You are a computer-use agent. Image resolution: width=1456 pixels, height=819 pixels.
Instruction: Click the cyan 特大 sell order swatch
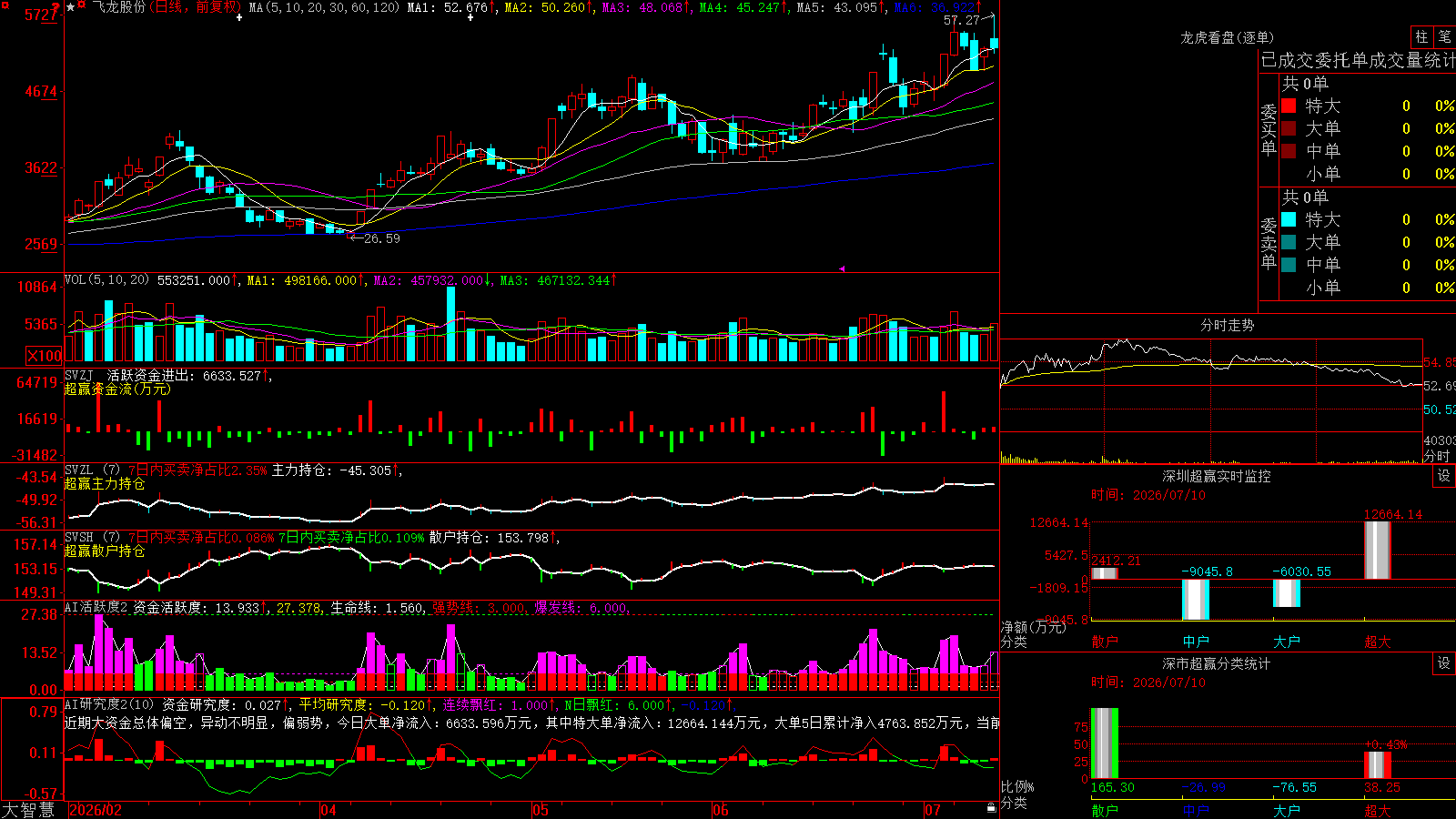(x=1289, y=219)
